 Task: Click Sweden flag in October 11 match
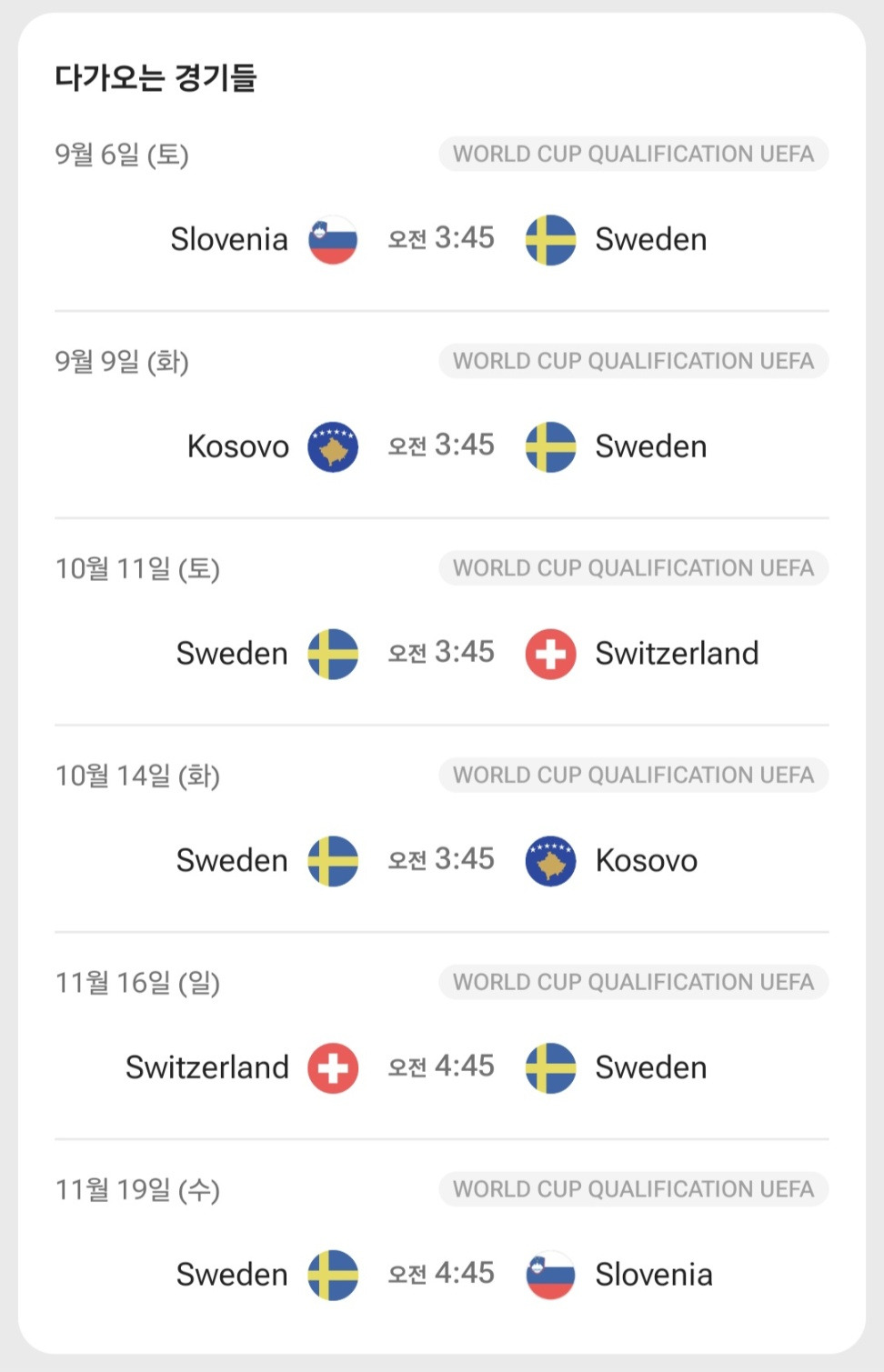coord(333,655)
